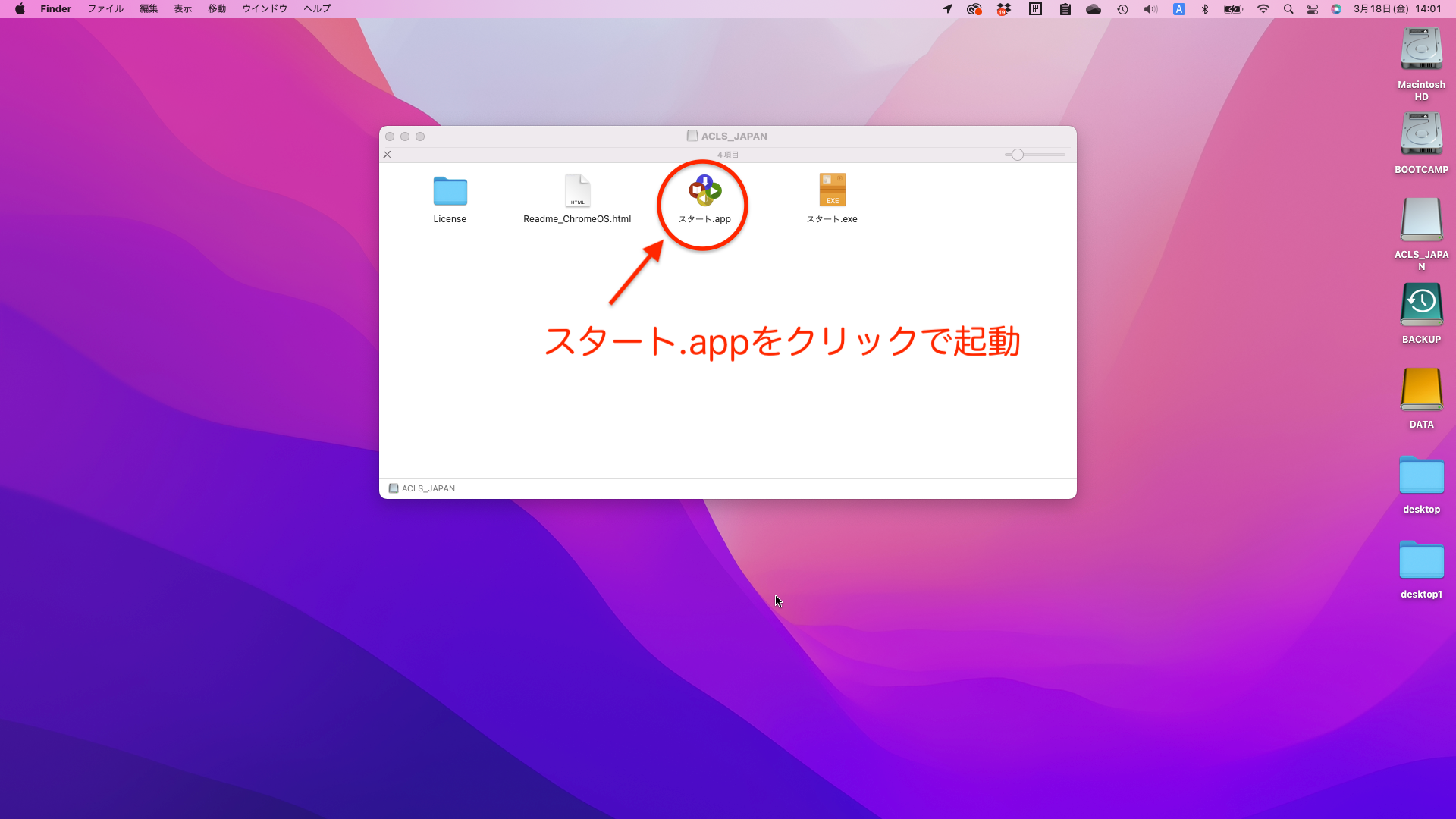1456x819 pixels.
Task: Open the ウインドウ menu
Action: pos(265,9)
